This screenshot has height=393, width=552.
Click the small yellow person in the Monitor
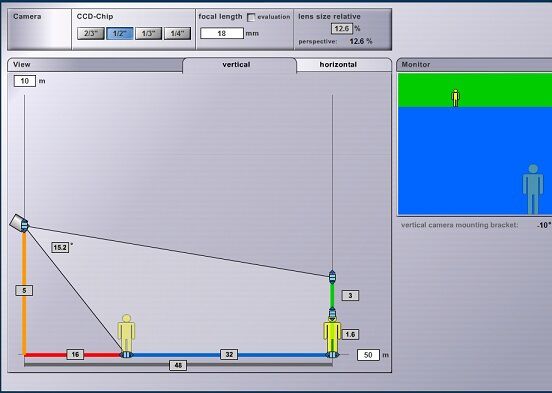[456, 98]
